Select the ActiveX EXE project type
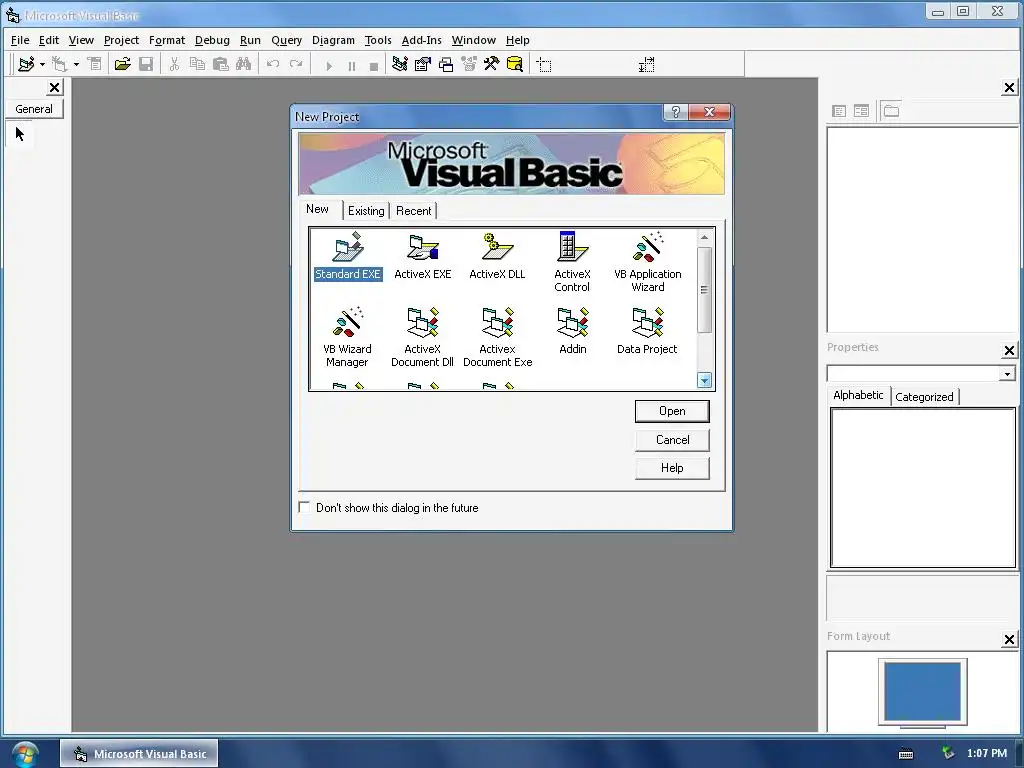1024x768 pixels. click(x=423, y=256)
